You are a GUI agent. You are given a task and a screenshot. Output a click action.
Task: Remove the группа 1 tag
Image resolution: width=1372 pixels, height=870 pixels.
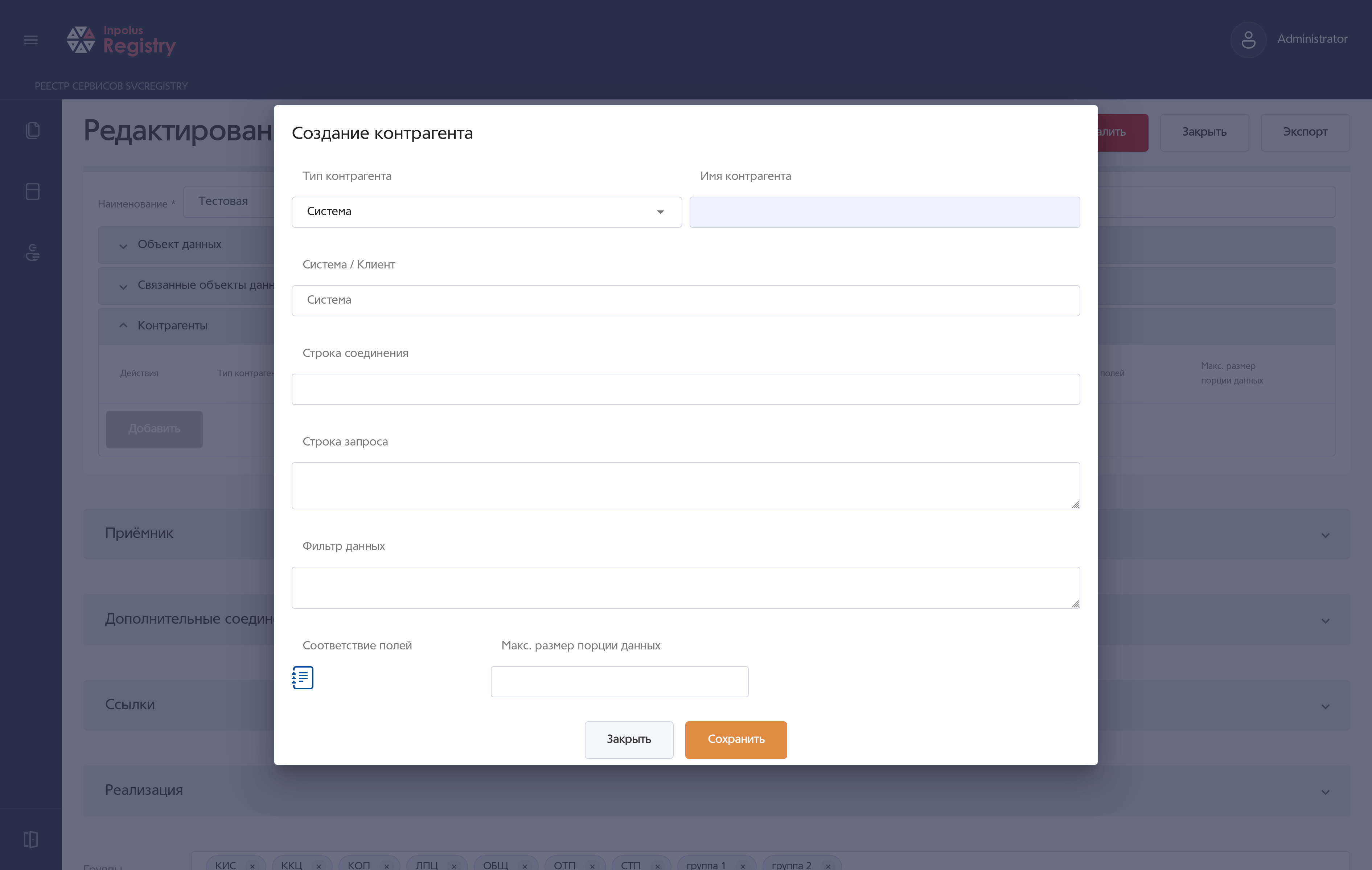[742, 866]
